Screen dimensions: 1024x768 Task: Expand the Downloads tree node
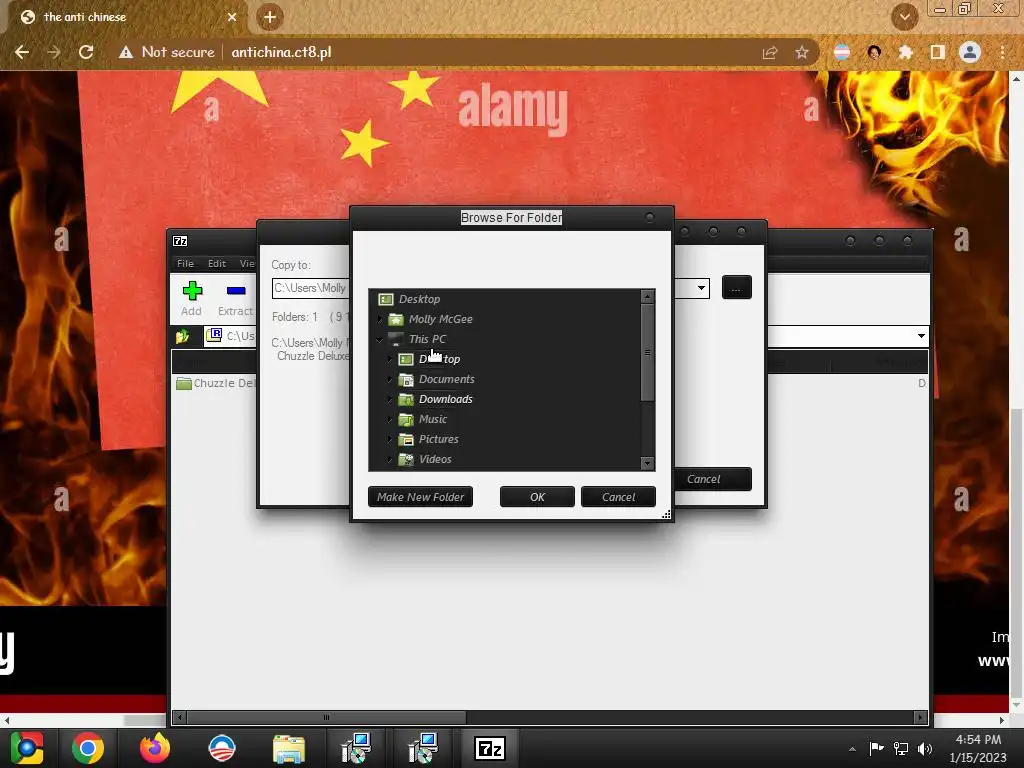tap(390, 399)
